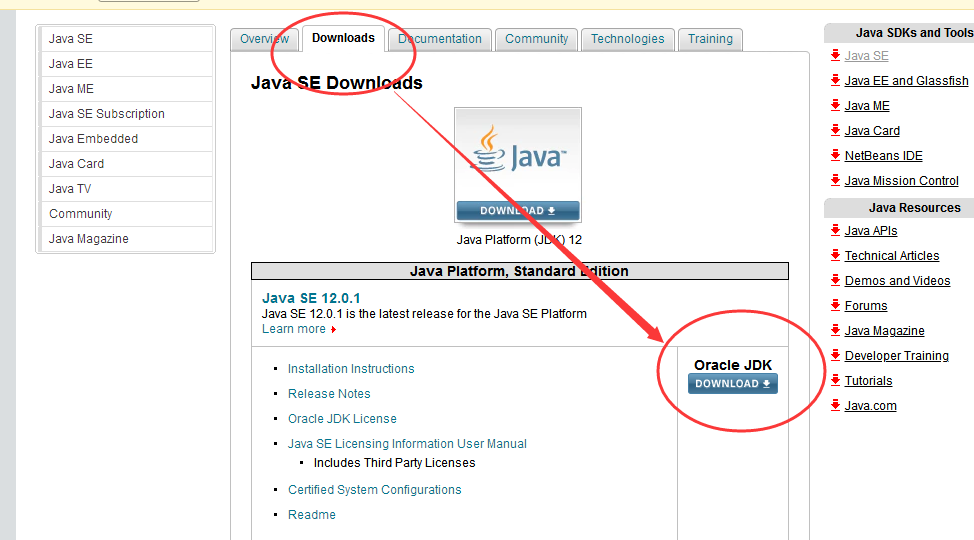Screen dimensions: 974x540
Task: Click the red arrow icon beside Java APIs
Action: (835, 230)
